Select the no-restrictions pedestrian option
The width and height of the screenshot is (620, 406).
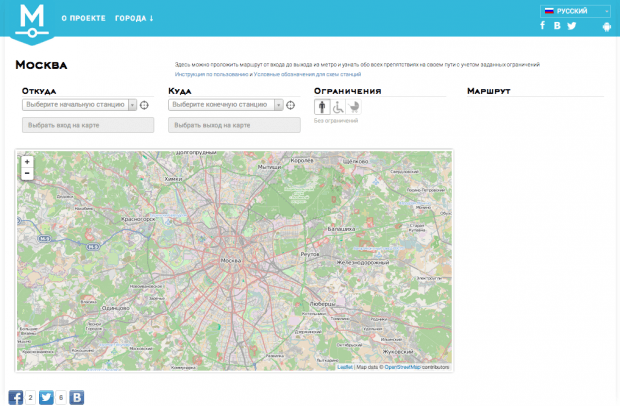point(322,106)
